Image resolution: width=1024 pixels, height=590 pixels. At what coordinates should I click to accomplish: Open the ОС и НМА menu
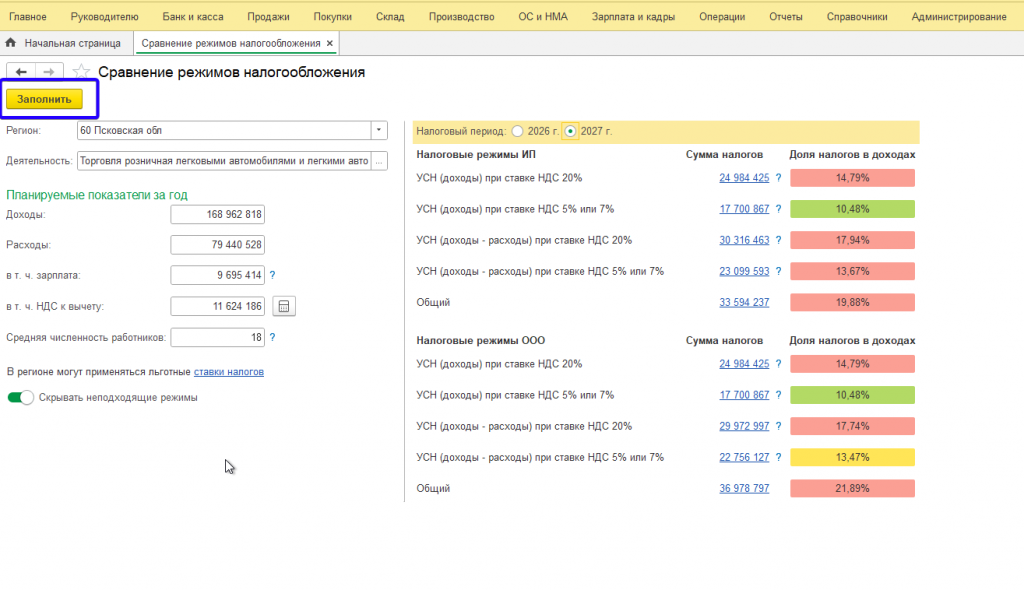click(x=543, y=16)
